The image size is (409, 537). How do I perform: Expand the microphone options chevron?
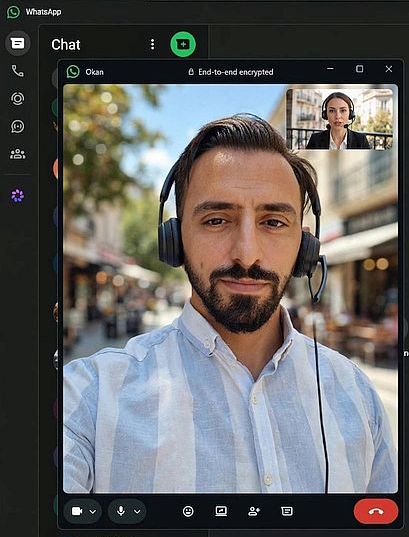(137, 512)
